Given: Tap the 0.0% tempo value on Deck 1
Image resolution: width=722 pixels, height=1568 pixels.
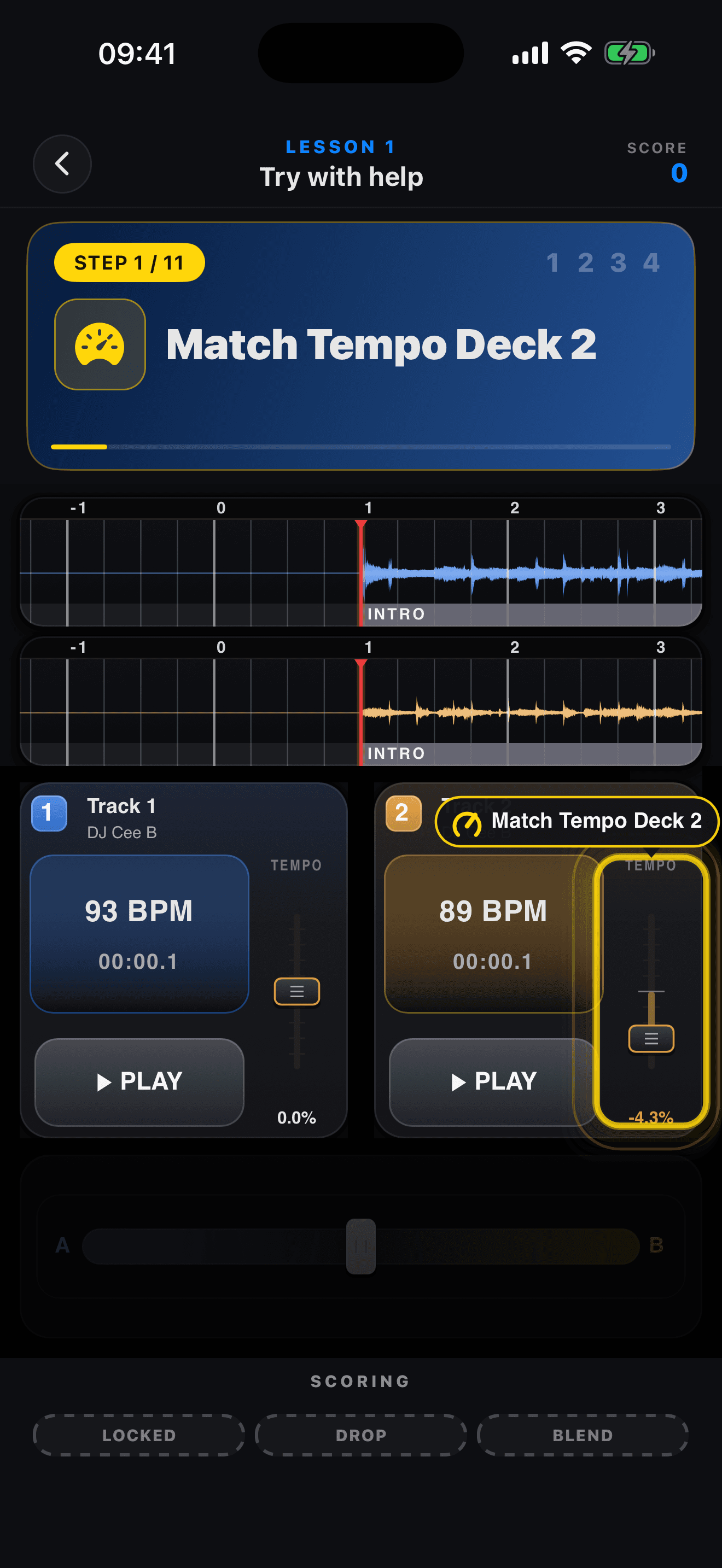Looking at the screenshot, I should pyautogui.click(x=296, y=1118).
